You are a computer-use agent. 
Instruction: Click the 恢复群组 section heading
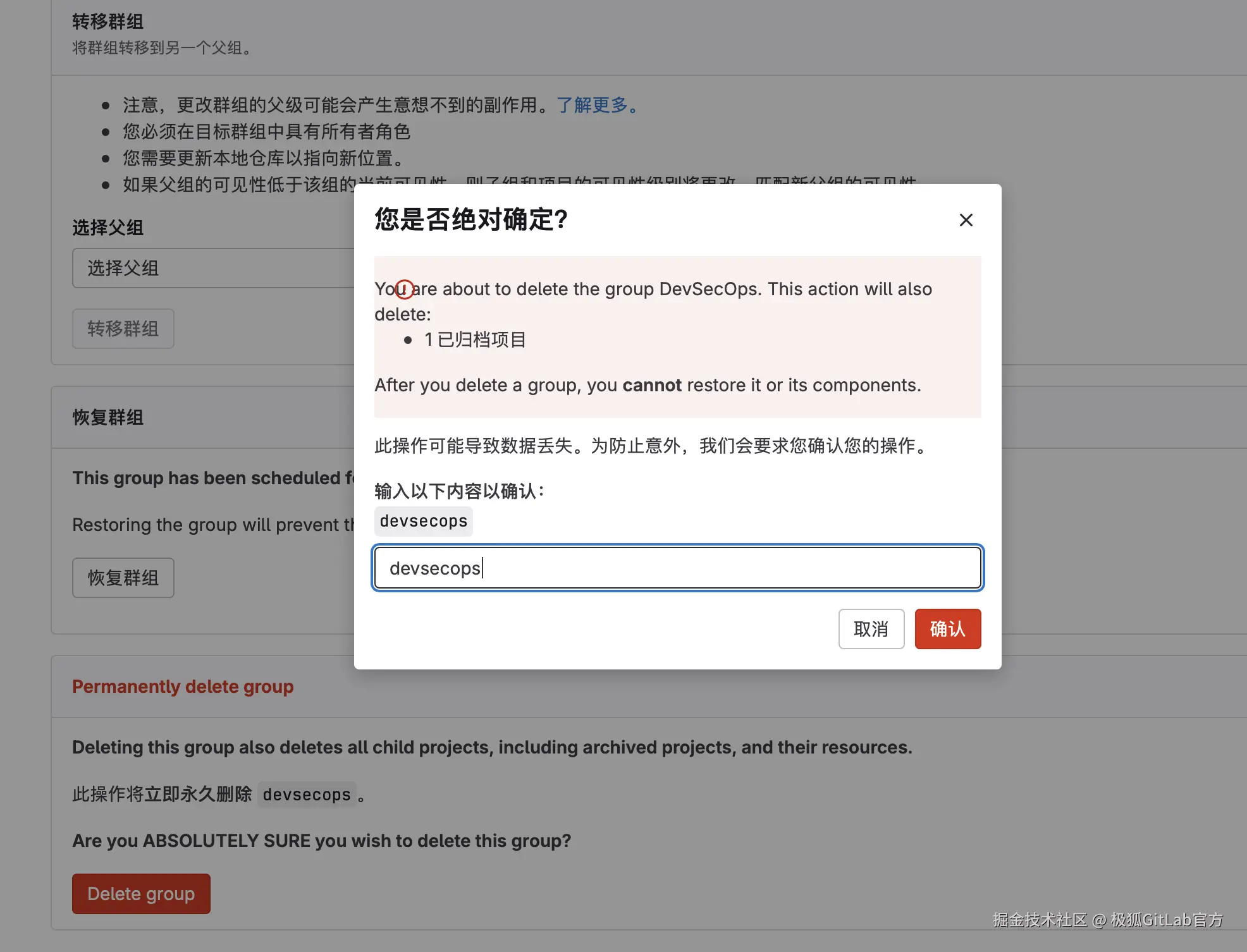pos(107,417)
